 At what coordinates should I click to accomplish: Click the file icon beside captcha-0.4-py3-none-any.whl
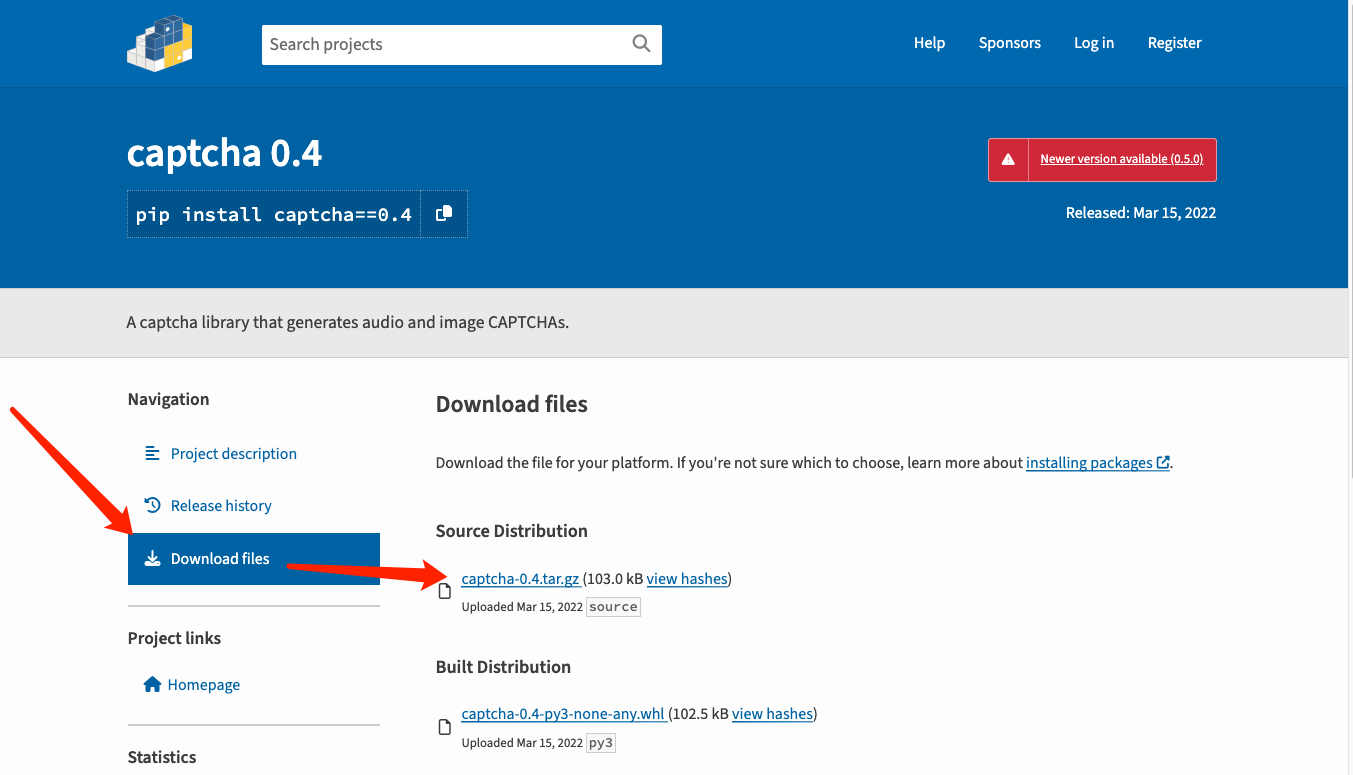click(x=445, y=727)
